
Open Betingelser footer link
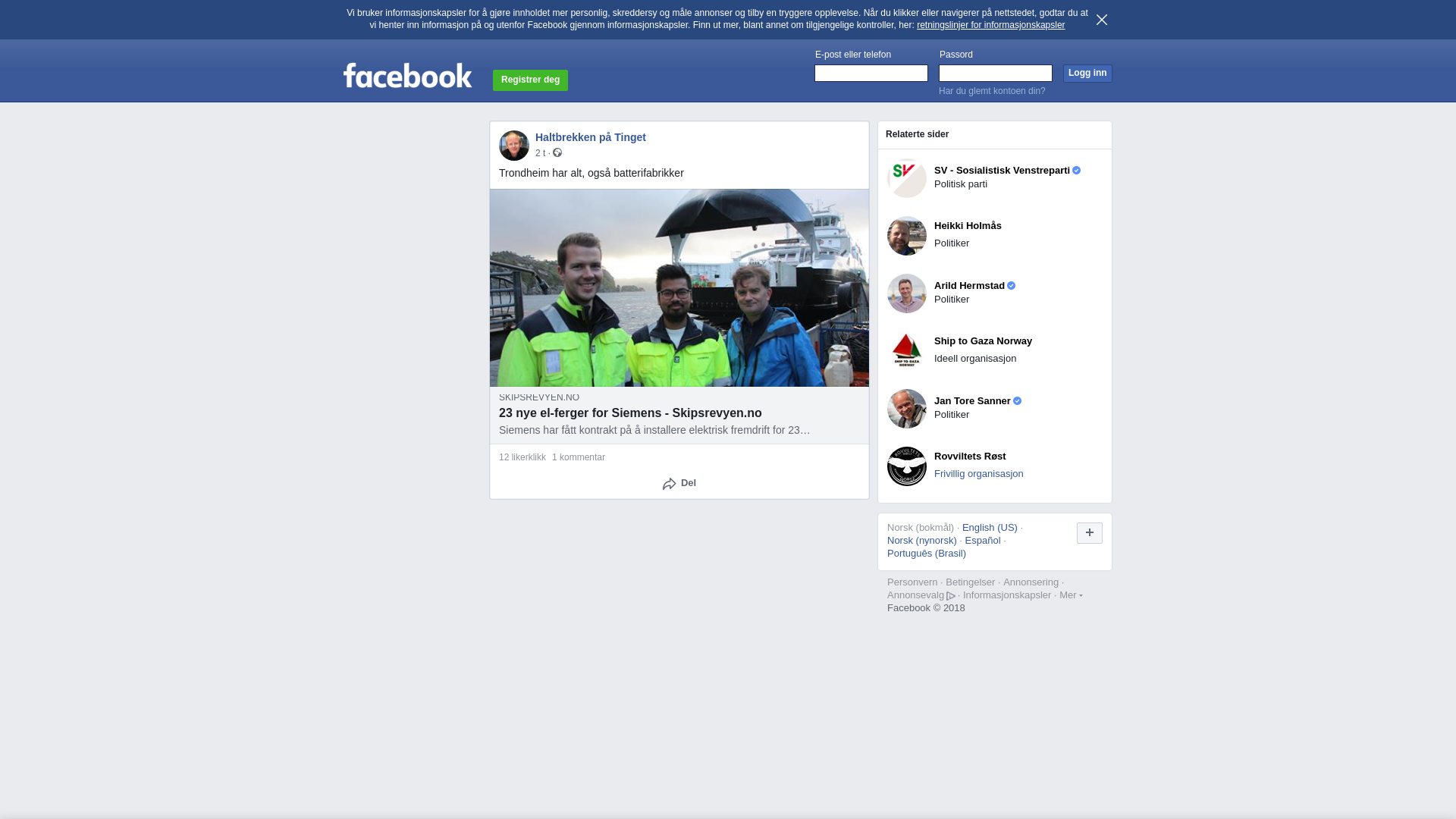point(970,582)
